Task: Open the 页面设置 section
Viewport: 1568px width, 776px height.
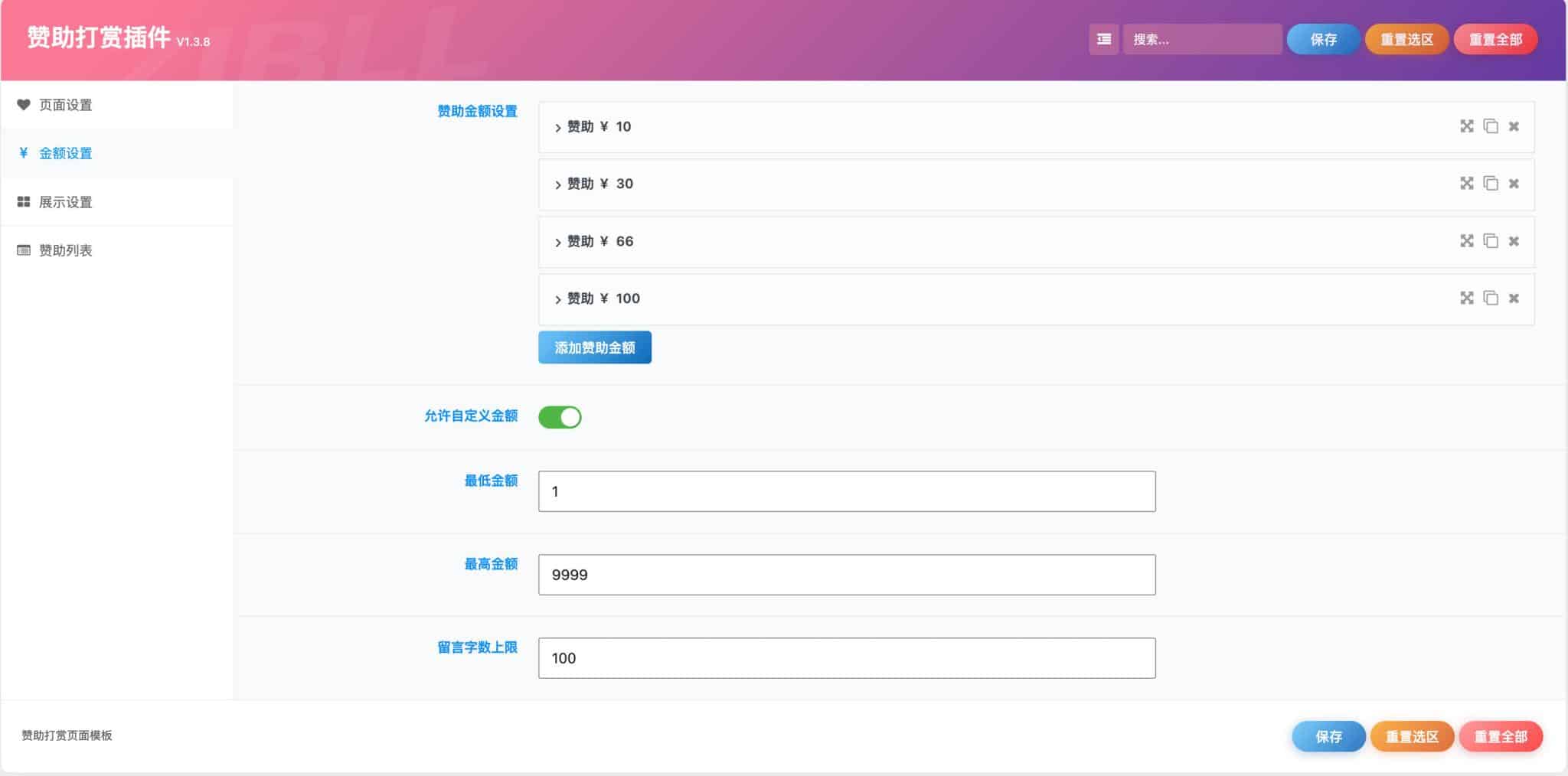Action: [x=116, y=105]
